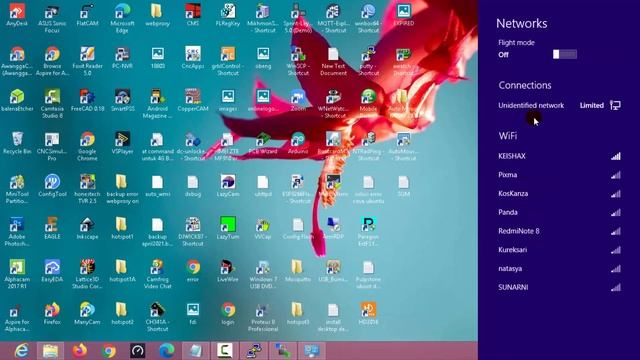Open the EAGLE desktop icon
The width and height of the screenshot is (640, 360).
tap(52, 228)
